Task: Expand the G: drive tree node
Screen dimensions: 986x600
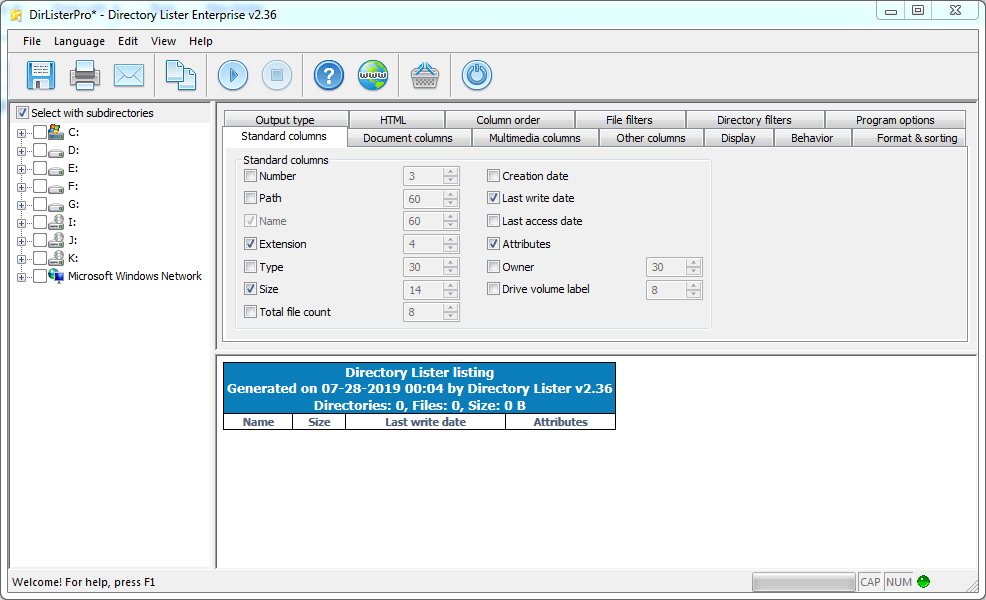Action: [21, 205]
